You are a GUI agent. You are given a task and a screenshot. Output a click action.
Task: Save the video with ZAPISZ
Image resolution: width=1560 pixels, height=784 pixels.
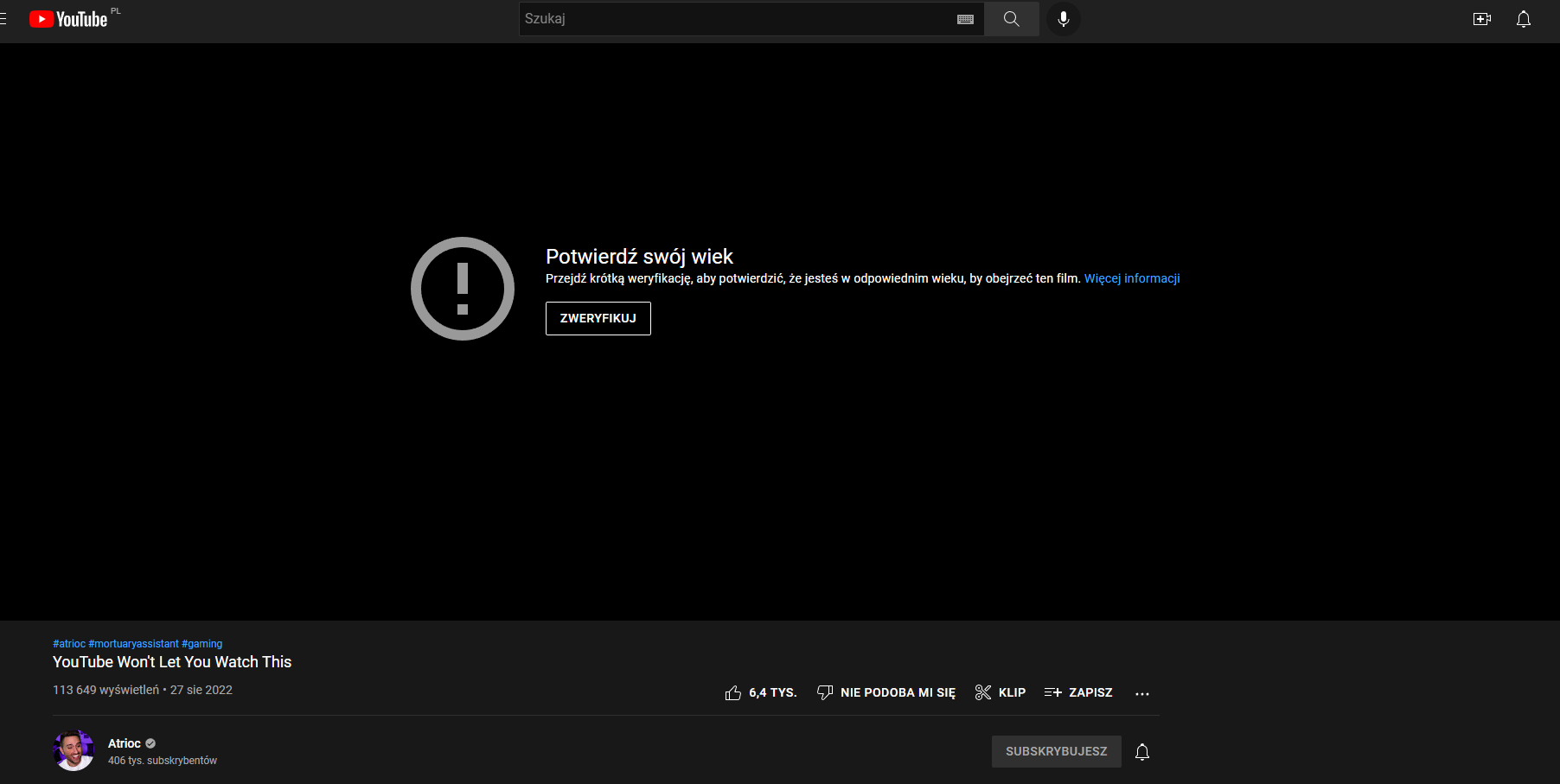point(1078,692)
